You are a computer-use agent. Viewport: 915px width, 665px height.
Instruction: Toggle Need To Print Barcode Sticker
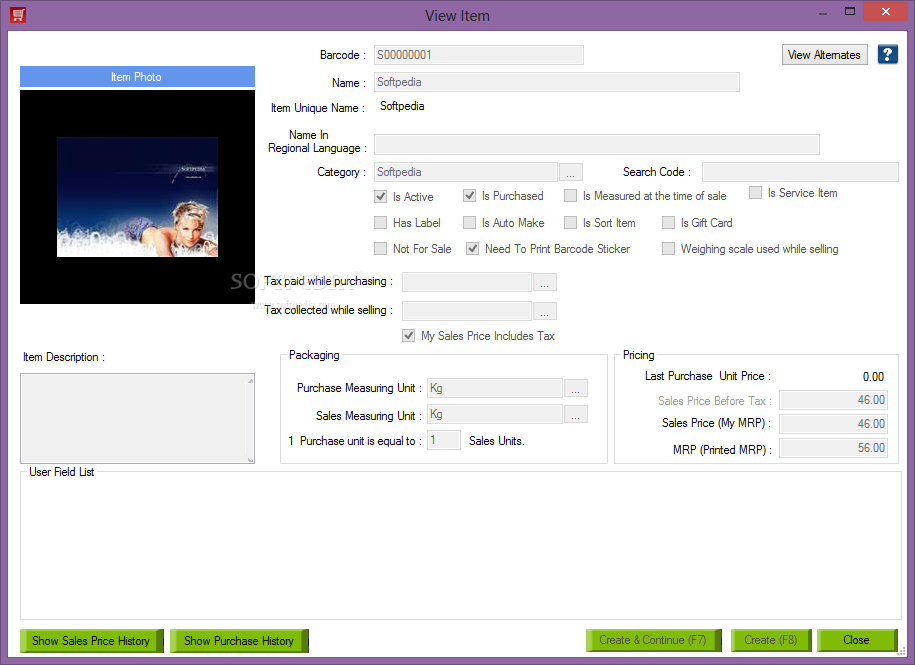(472, 248)
